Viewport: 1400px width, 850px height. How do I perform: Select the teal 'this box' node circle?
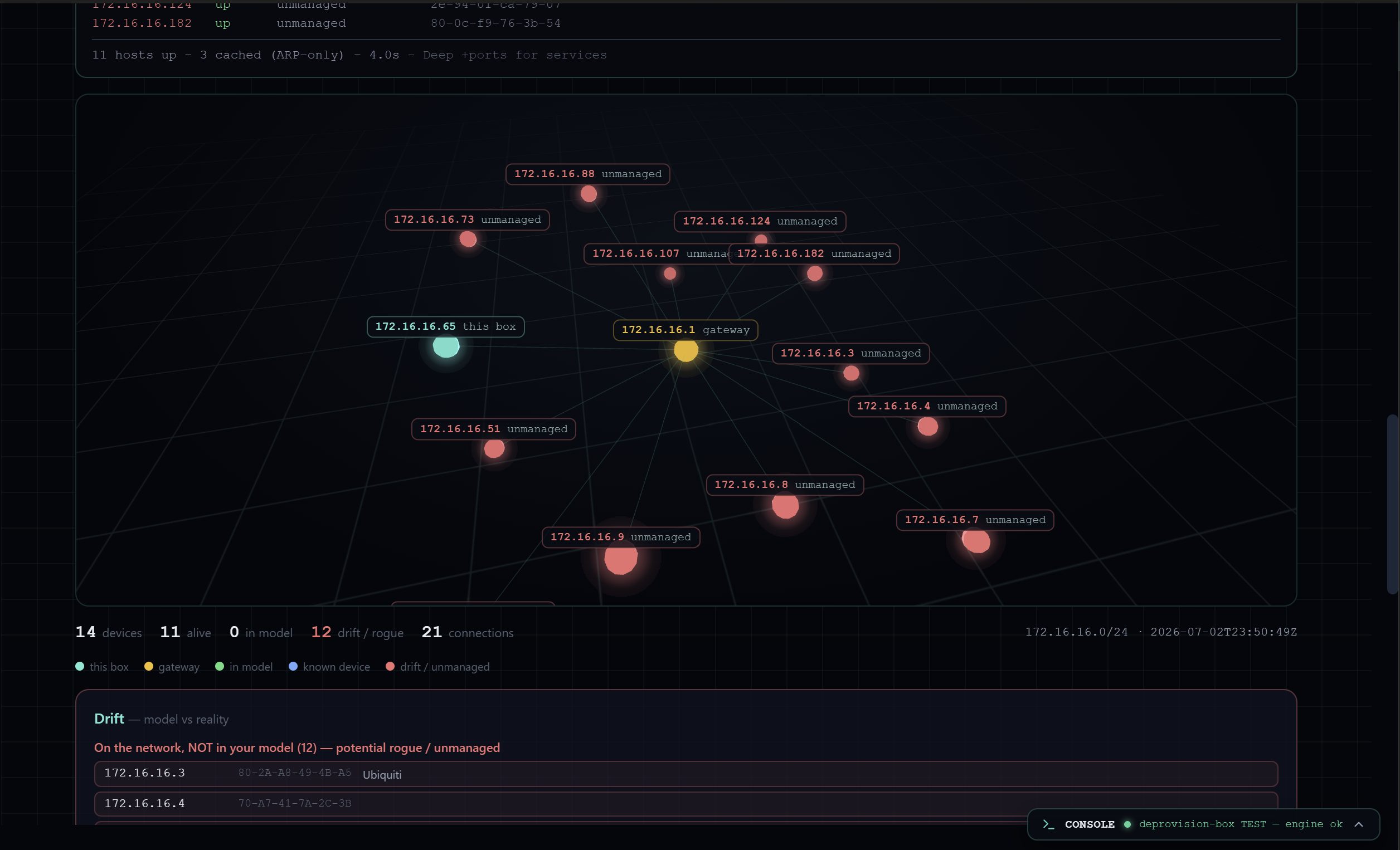click(446, 346)
